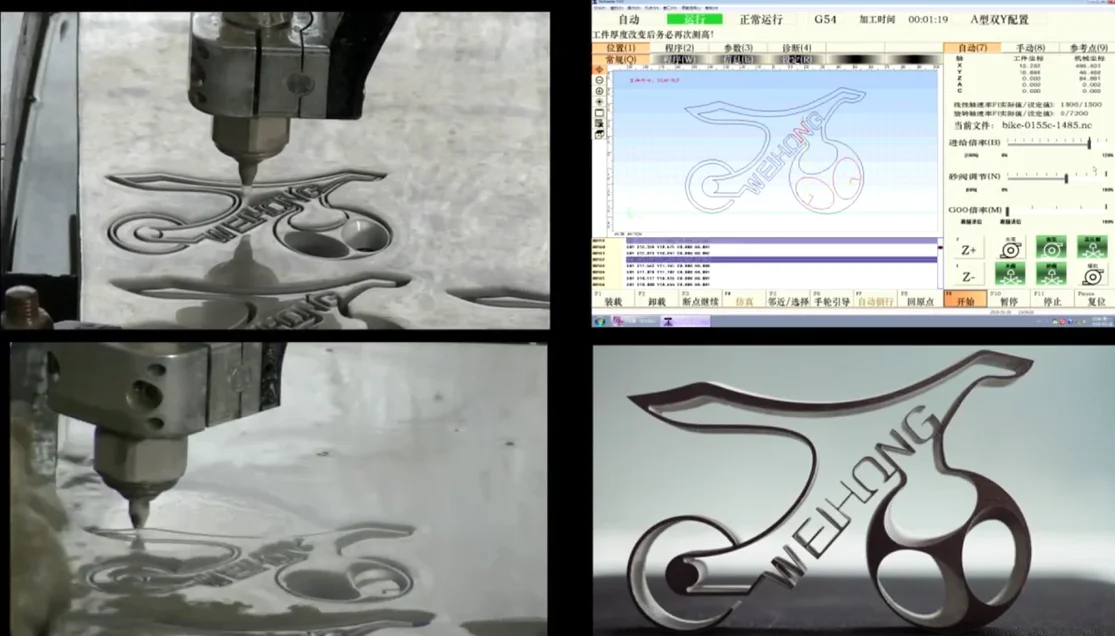The height and width of the screenshot is (636, 1115).
Task: Click the bike toolpath preview canvas
Action: tap(773, 151)
